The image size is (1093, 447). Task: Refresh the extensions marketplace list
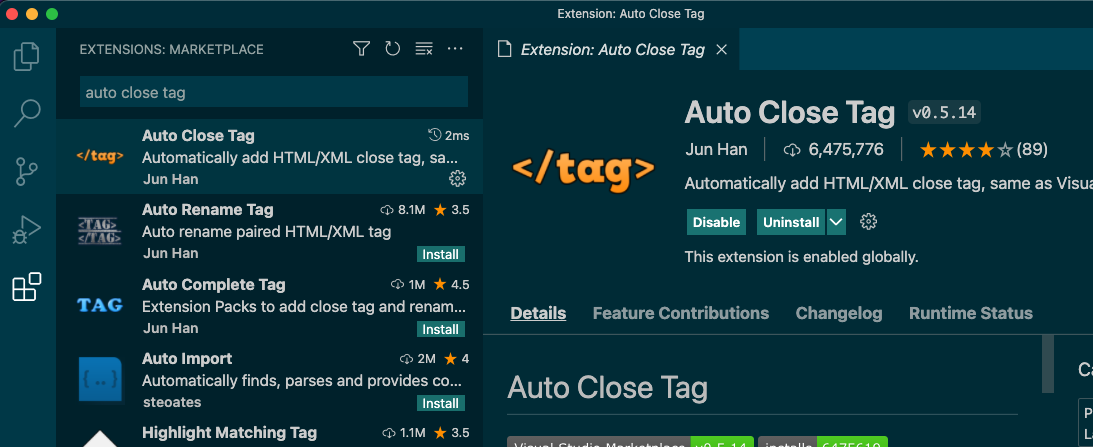392,49
